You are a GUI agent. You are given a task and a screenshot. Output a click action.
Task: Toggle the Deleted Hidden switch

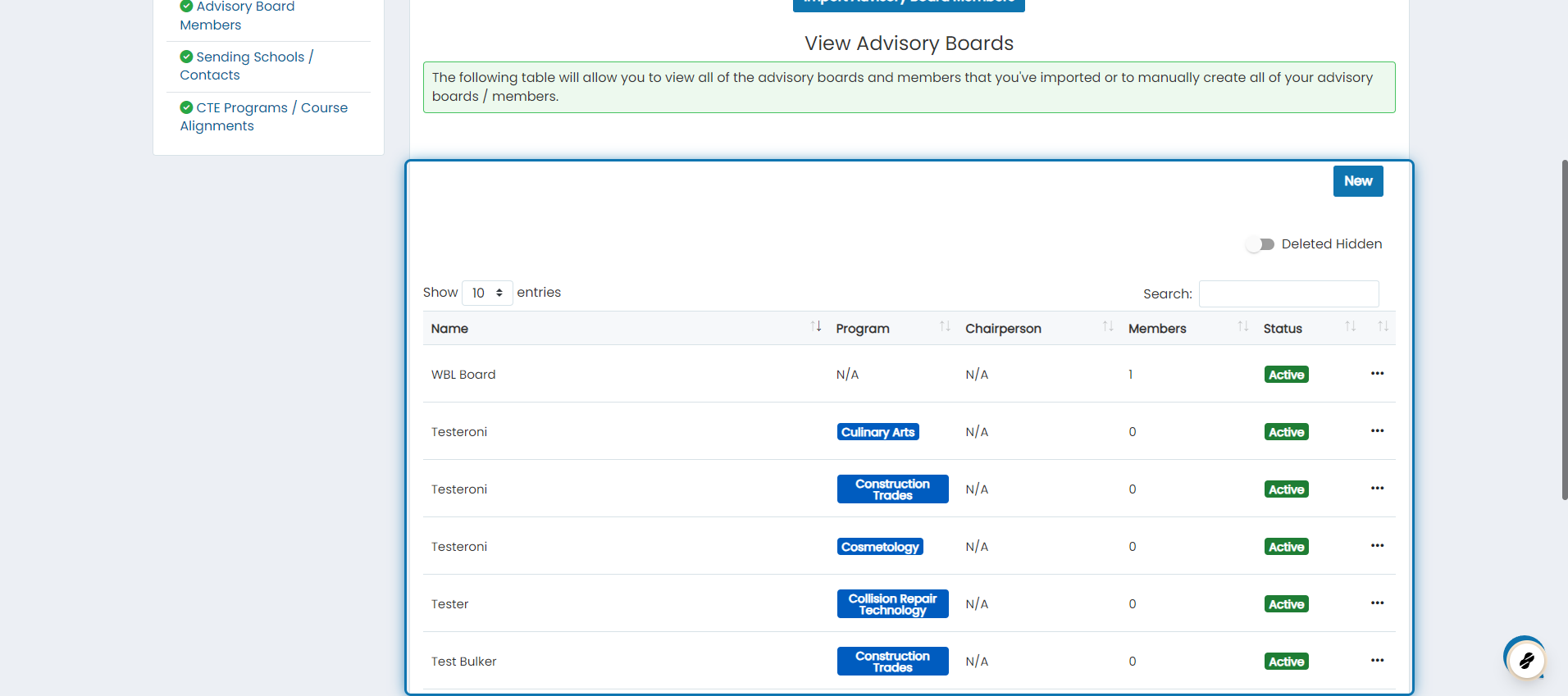pyautogui.click(x=1260, y=244)
